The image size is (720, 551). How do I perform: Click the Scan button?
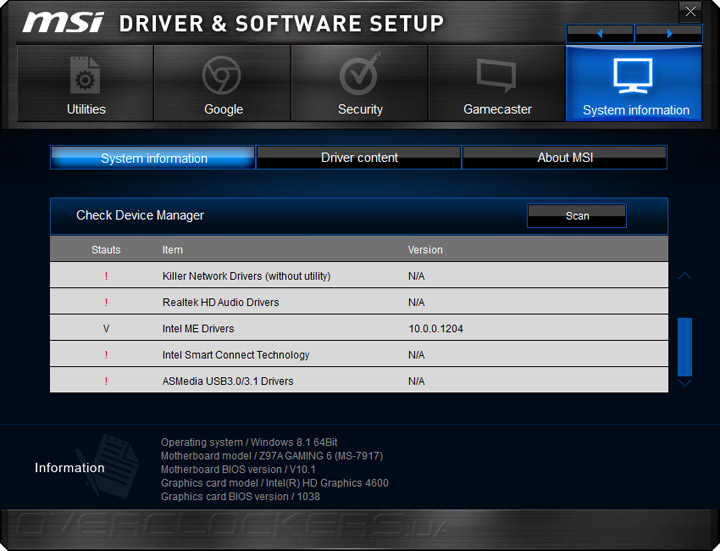(x=577, y=216)
